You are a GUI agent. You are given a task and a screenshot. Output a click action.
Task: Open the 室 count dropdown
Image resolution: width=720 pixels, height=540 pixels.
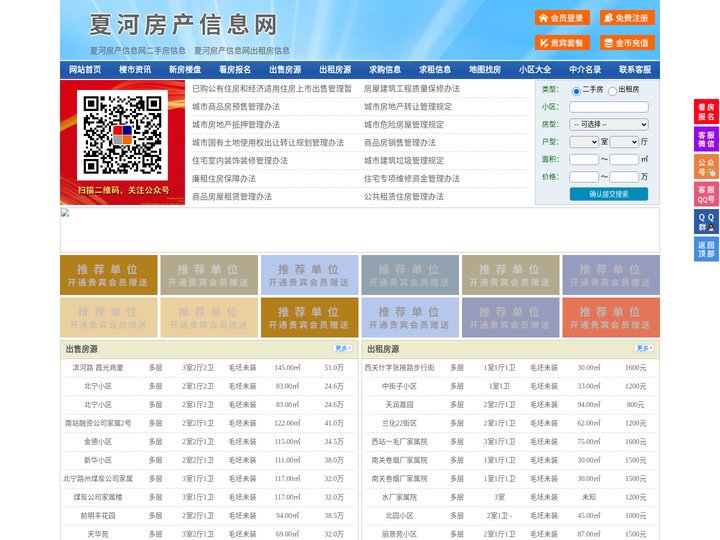tap(584, 142)
